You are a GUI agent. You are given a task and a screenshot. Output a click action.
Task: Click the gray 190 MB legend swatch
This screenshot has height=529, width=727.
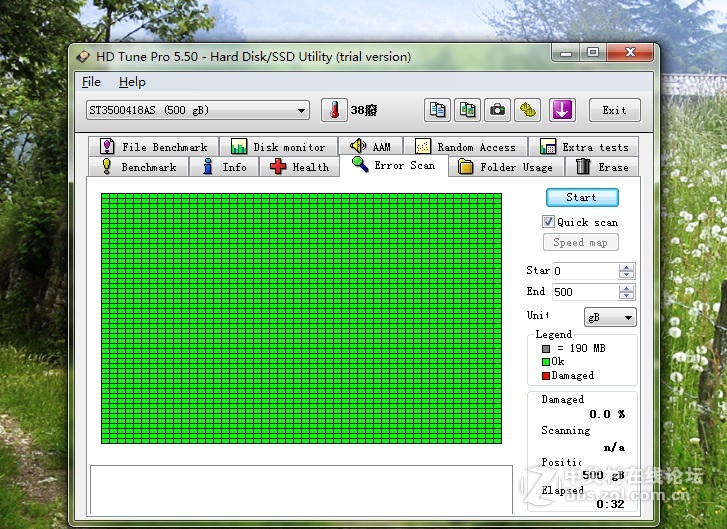[x=546, y=349]
